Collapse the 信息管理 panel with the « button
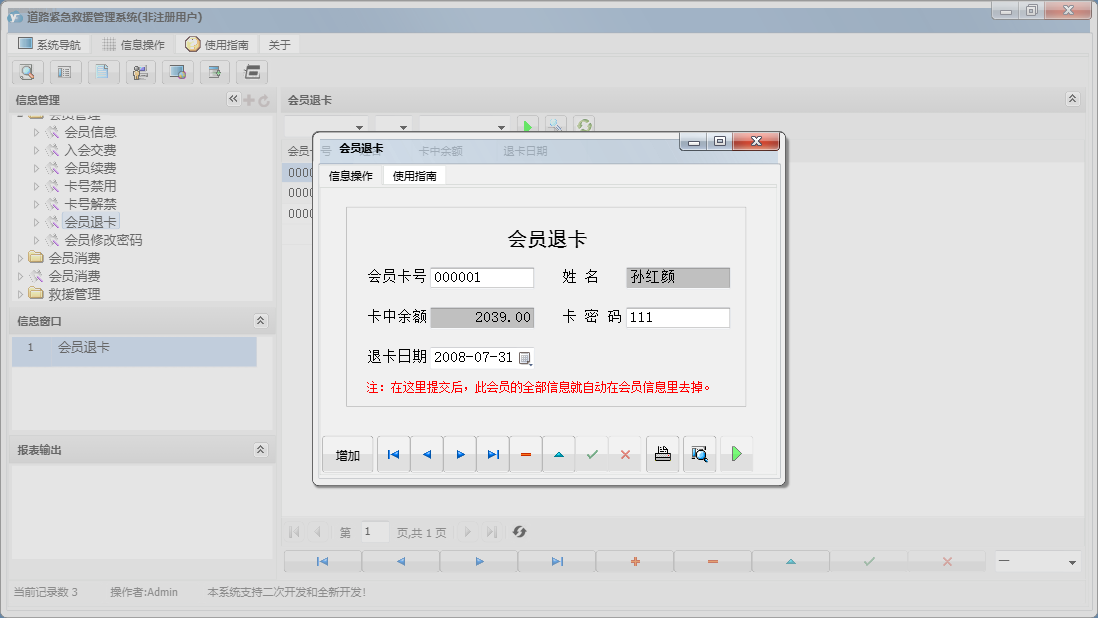Viewport: 1098px width, 618px height. click(233, 99)
